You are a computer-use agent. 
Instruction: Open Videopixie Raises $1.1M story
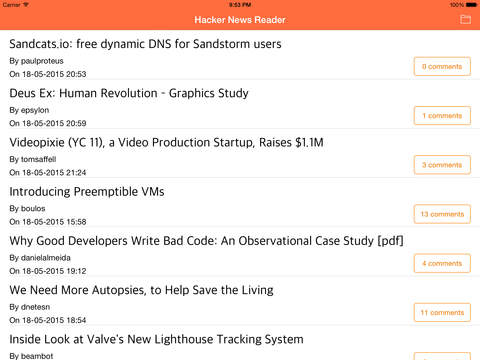click(x=166, y=143)
